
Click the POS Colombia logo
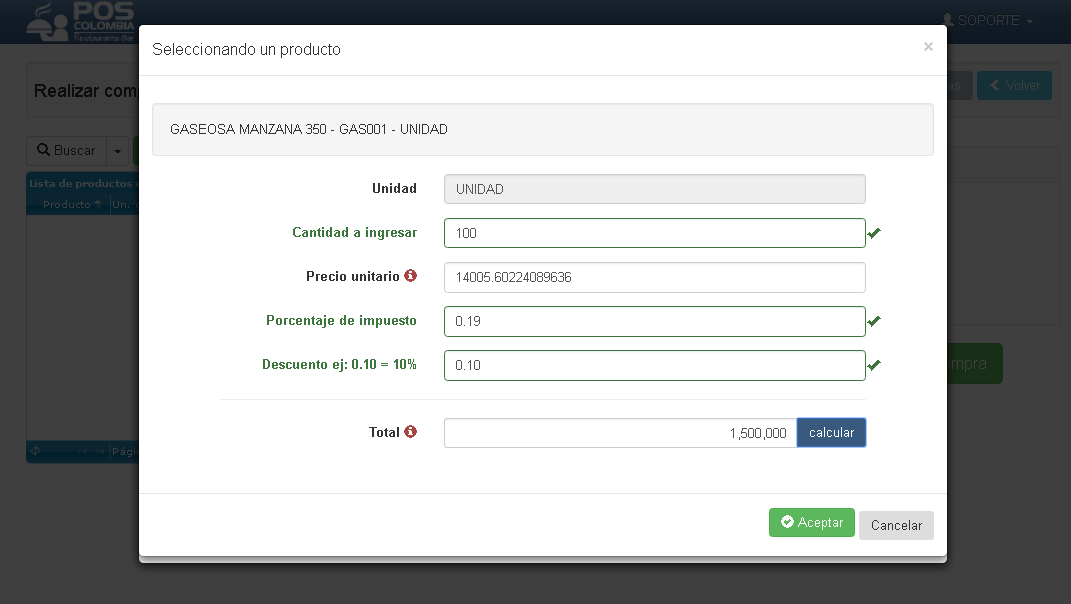point(80,21)
